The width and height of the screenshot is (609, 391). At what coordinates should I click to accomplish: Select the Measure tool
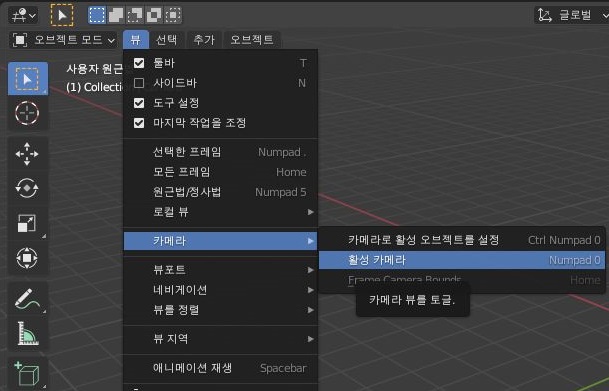point(28,333)
